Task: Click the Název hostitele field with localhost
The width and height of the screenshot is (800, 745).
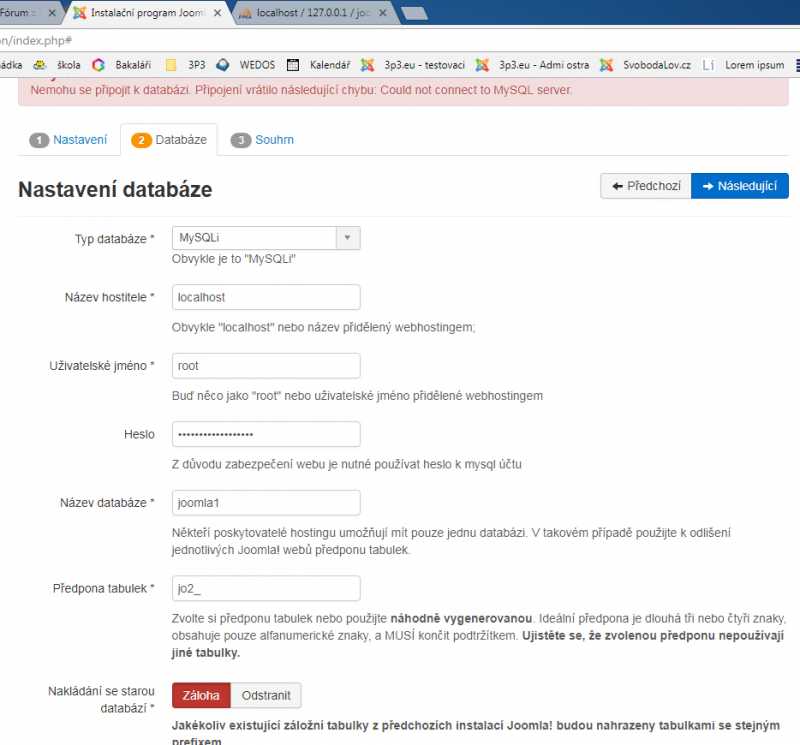Action: click(266, 297)
